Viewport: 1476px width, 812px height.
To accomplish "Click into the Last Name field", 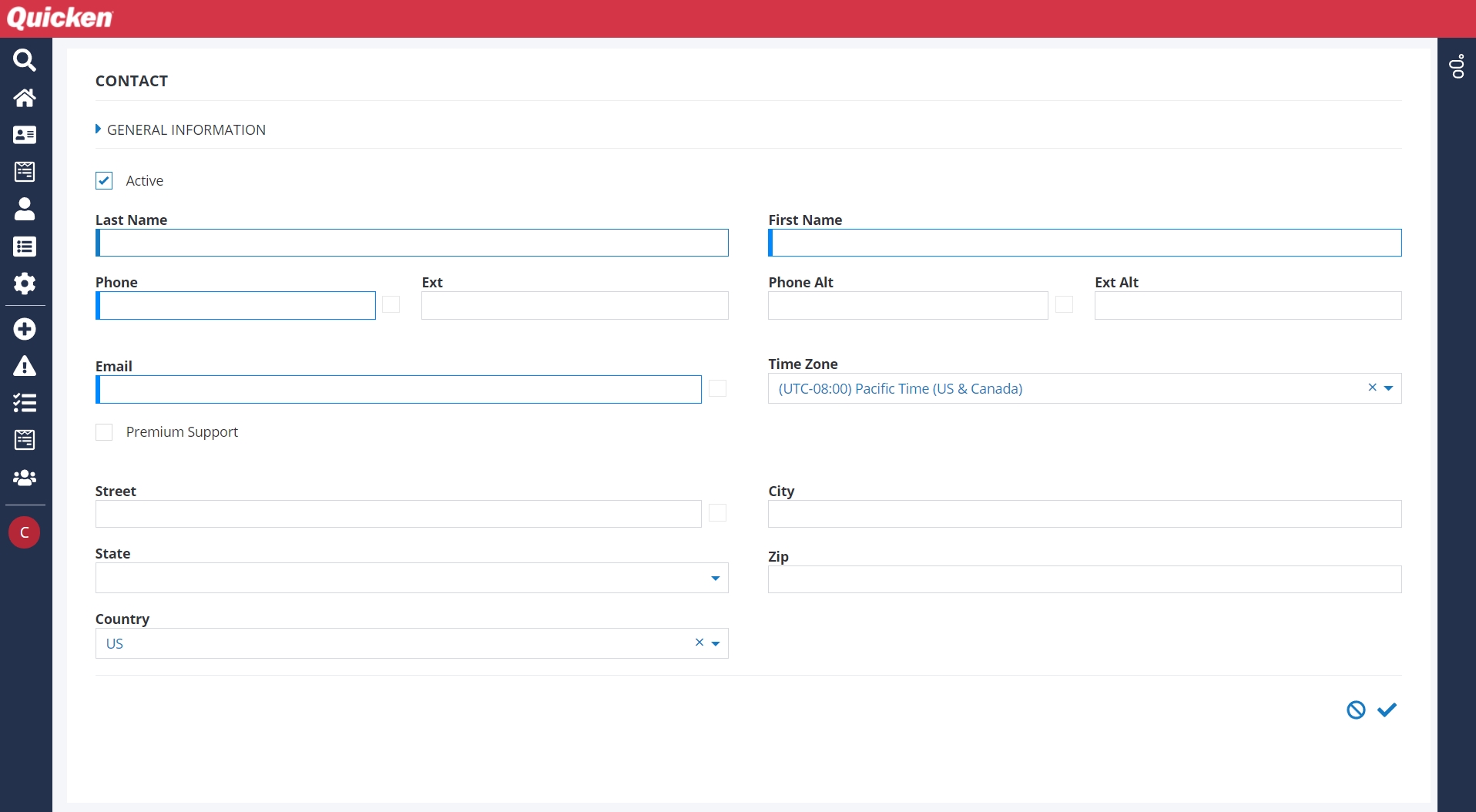I will [x=413, y=243].
